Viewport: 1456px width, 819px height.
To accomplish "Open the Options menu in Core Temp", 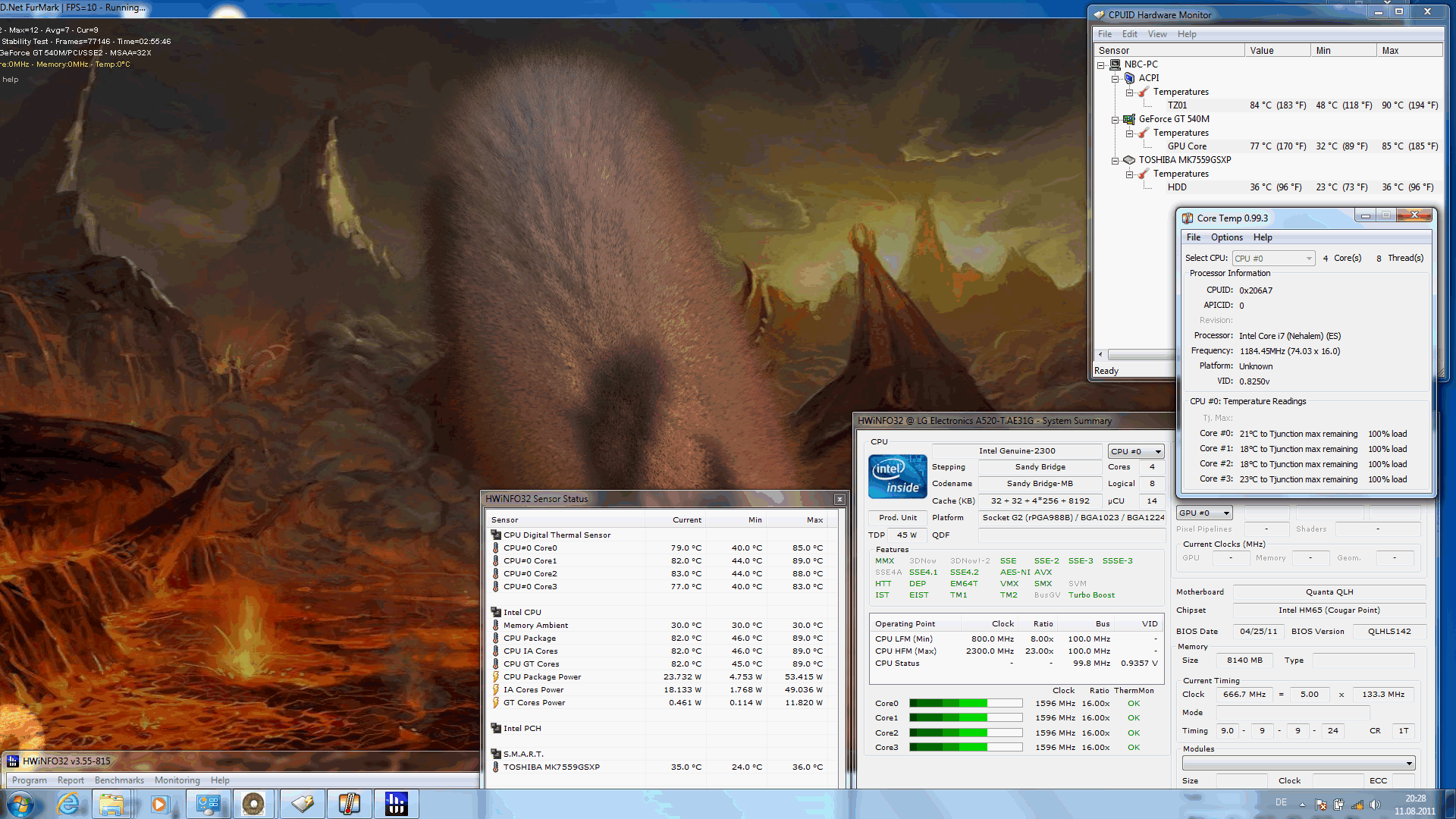I will (1226, 237).
